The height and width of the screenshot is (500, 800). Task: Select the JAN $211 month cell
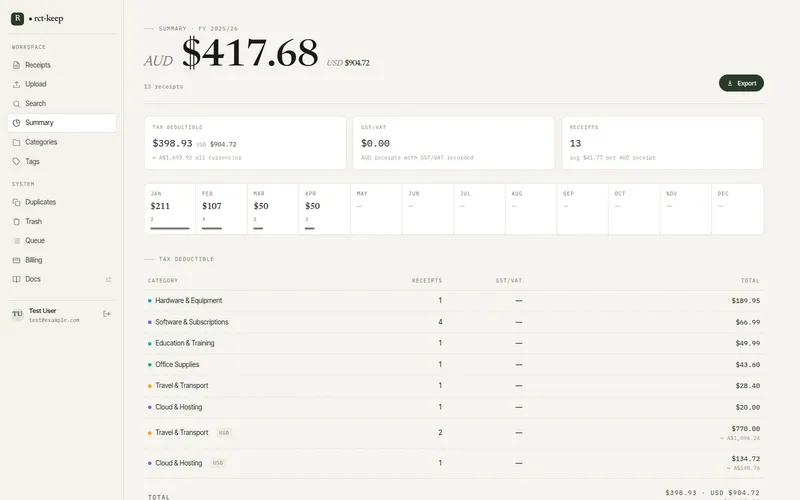[170, 209]
